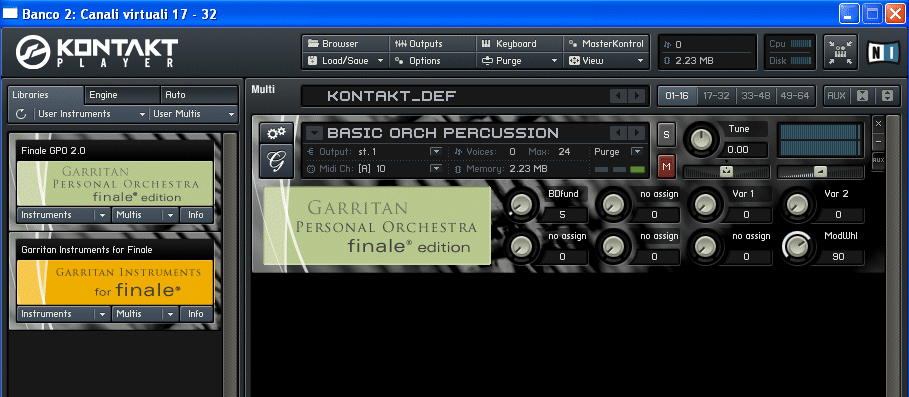The width and height of the screenshot is (909, 397).
Task: Toggle the AUX sends view
Action: [836, 96]
